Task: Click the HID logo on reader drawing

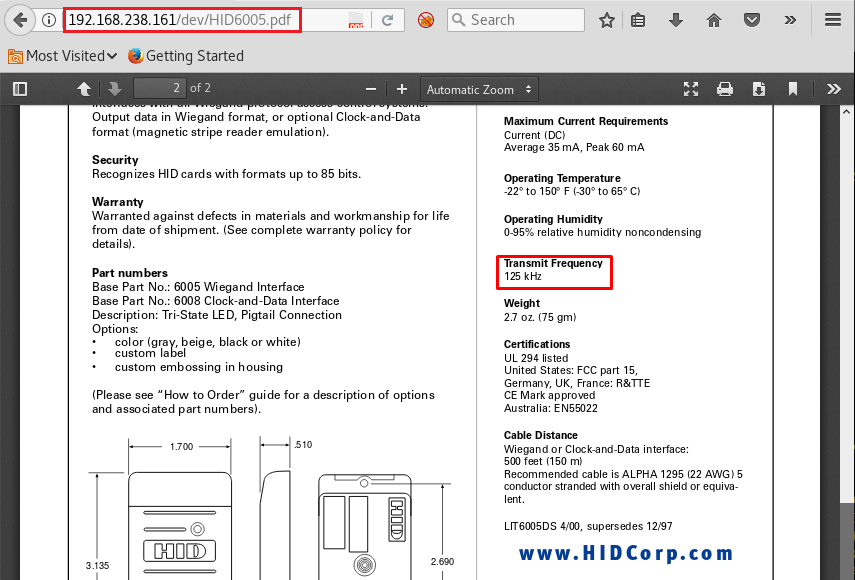Action: 179,551
